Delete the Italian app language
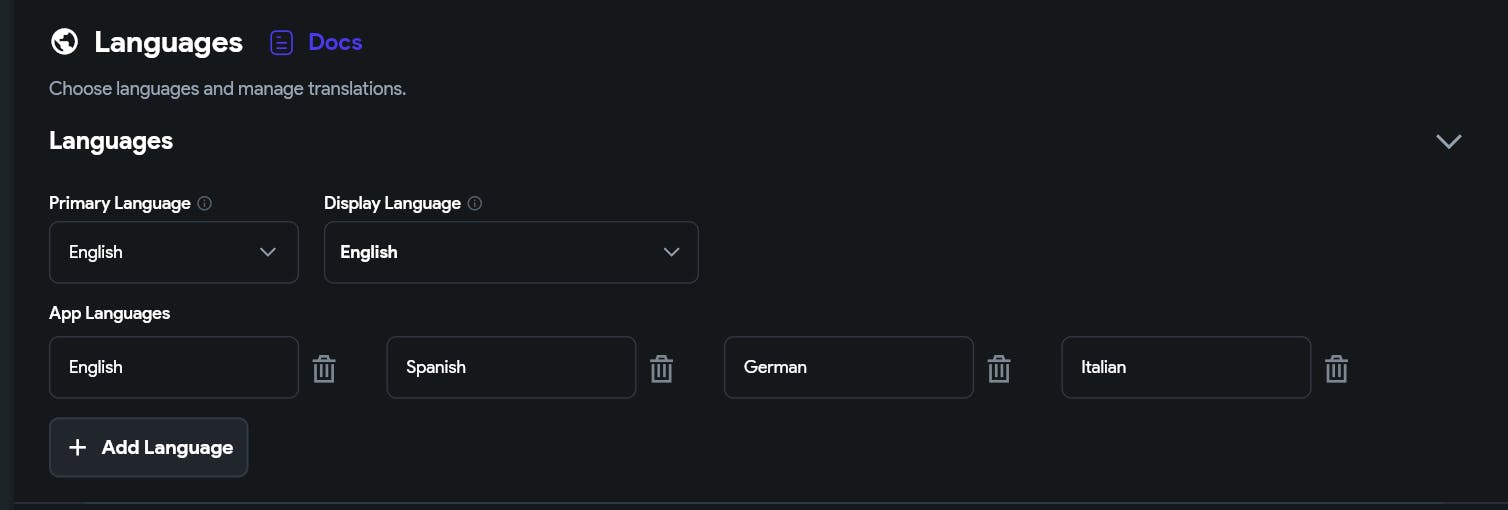Image resolution: width=1508 pixels, height=510 pixels. click(1336, 369)
